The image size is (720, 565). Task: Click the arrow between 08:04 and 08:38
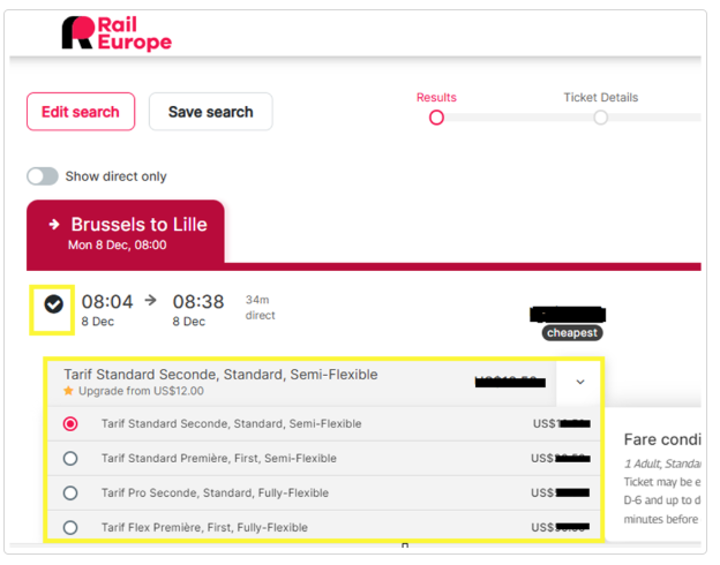(151, 301)
